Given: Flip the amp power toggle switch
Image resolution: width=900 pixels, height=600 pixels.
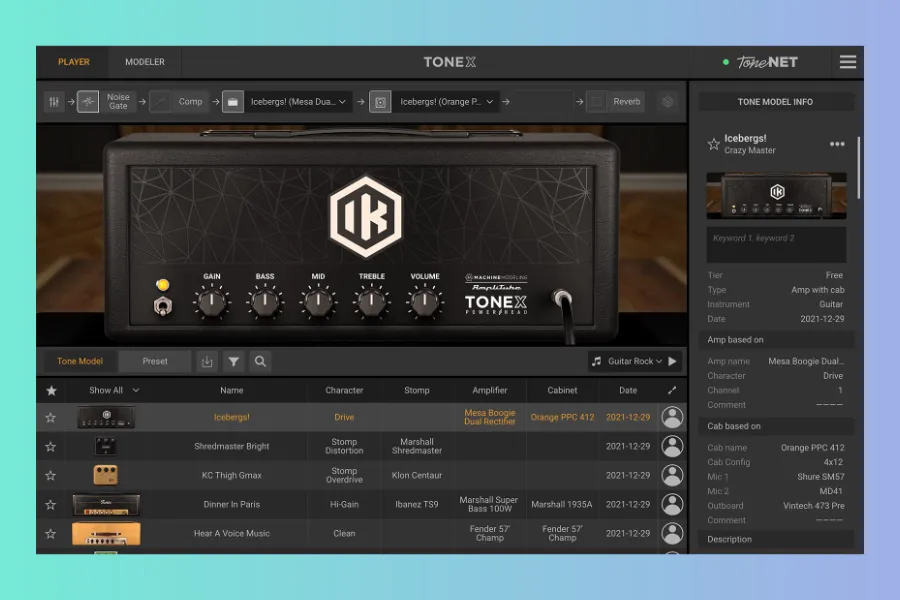Looking at the screenshot, I should point(162,305).
